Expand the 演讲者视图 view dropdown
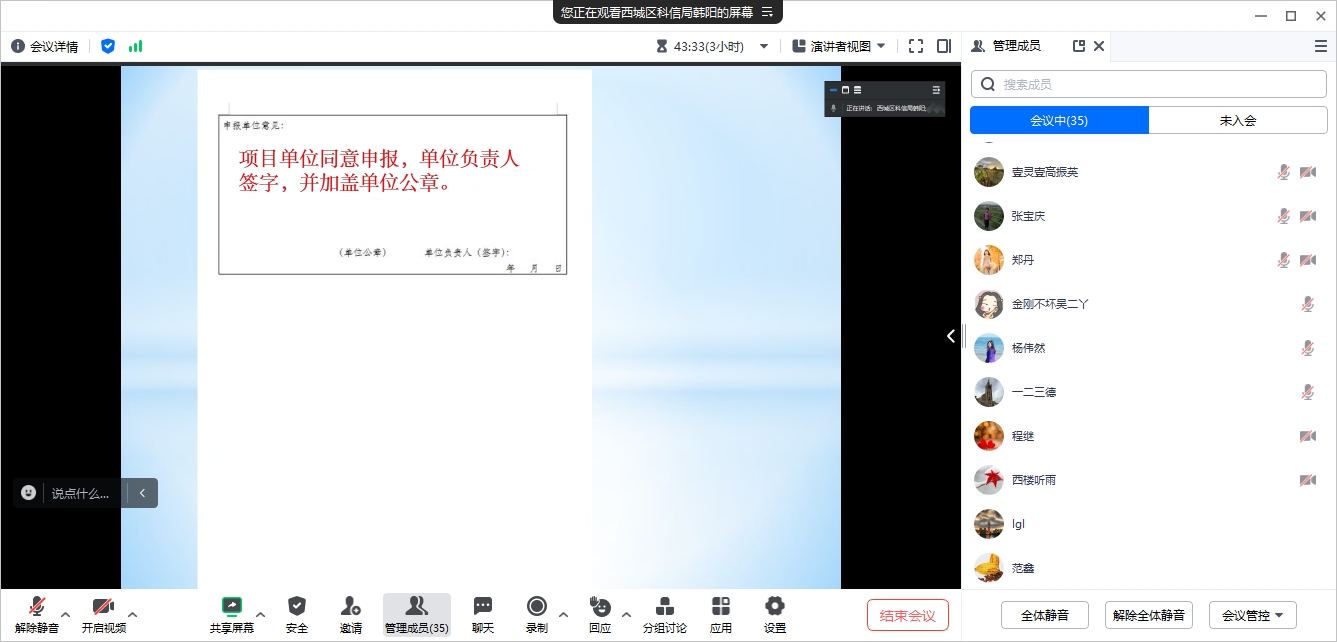This screenshot has width=1337, height=642. pyautogui.click(x=839, y=46)
